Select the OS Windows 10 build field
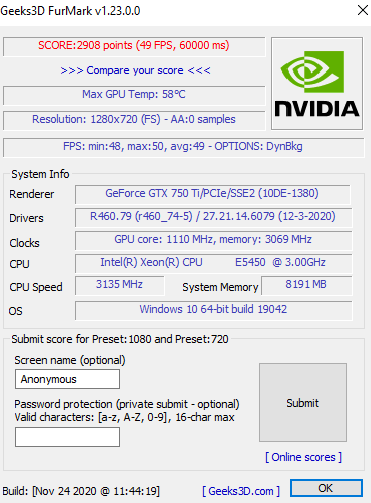The height and width of the screenshot is (503, 371). [x=213, y=310]
